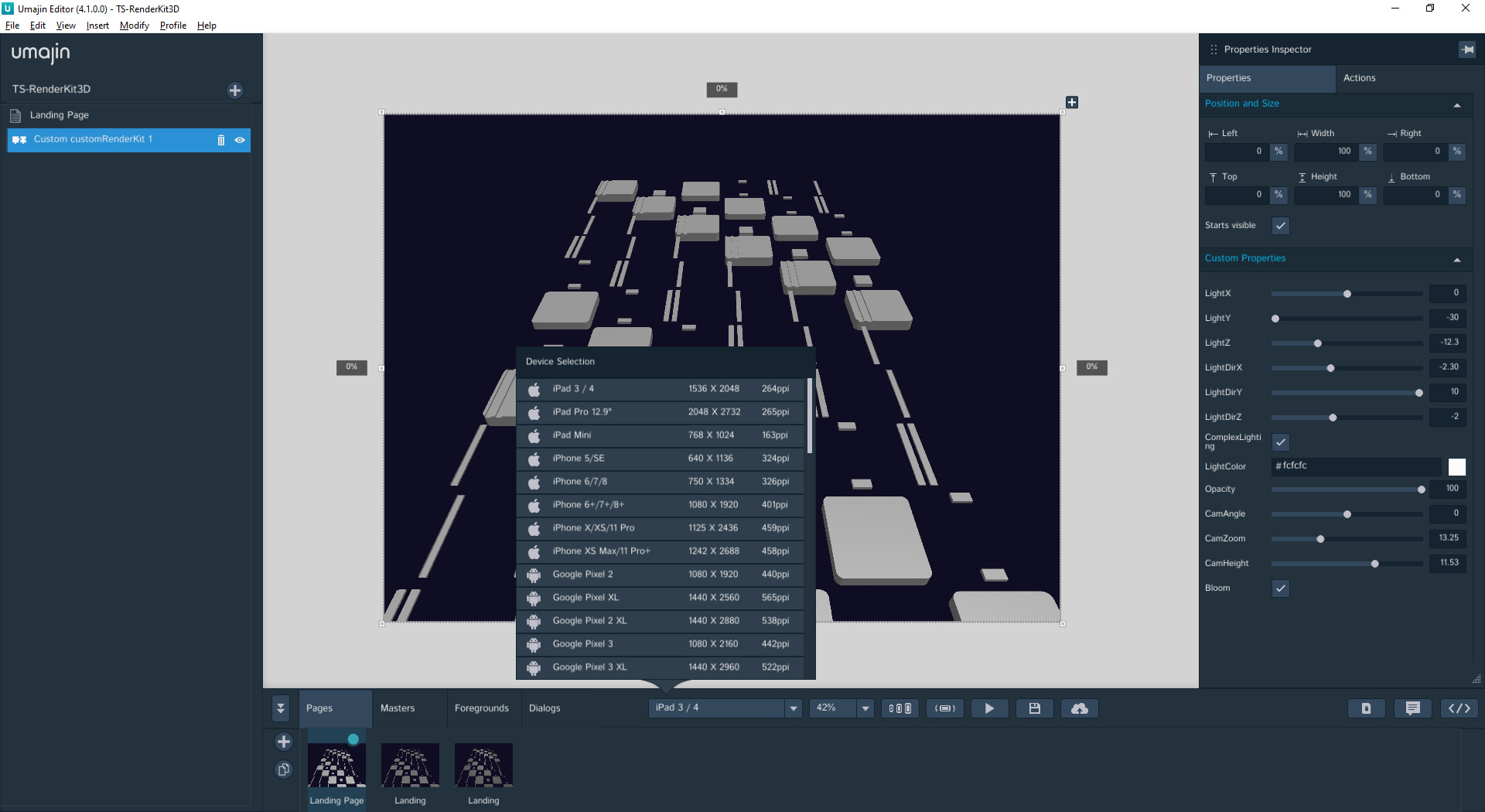
Task: Click the cloud upload publish icon
Action: 1080,708
